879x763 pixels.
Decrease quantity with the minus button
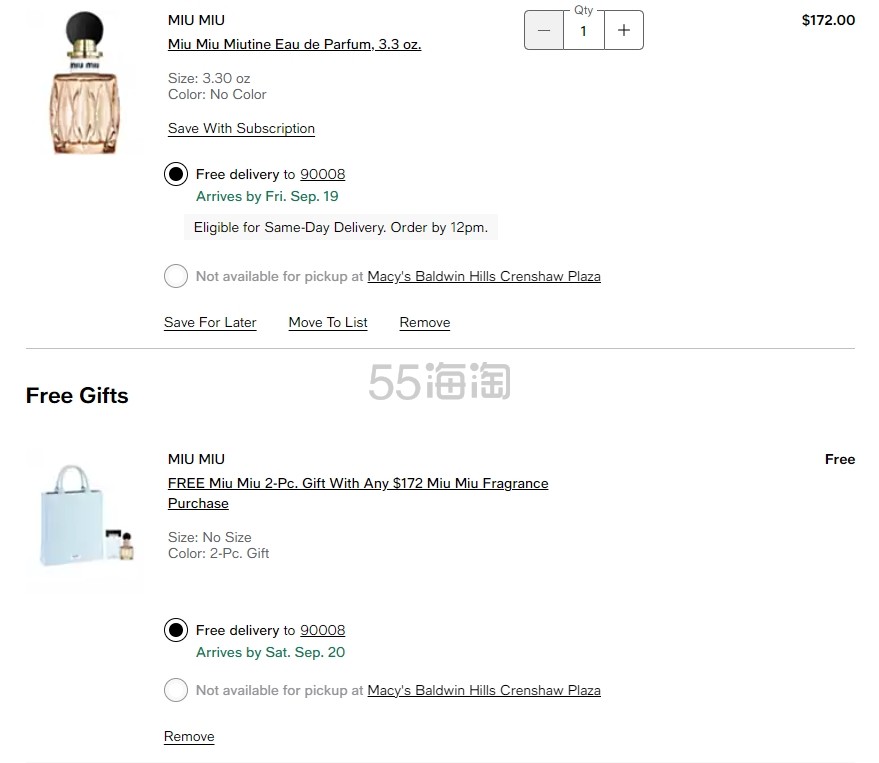coord(544,30)
